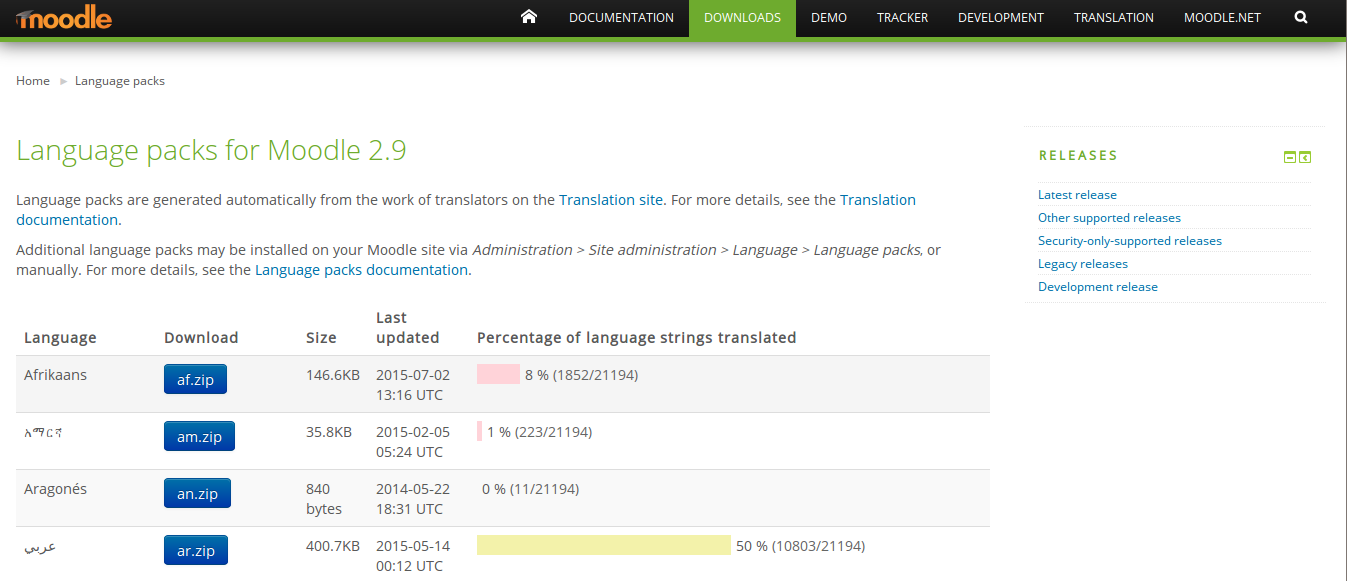Click Language packs breadcrumb

[x=120, y=81]
